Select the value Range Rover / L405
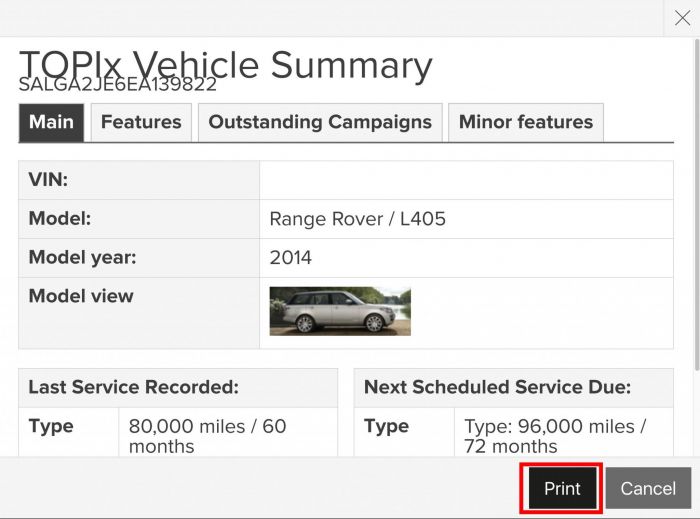The width and height of the screenshot is (700, 519). (x=358, y=219)
